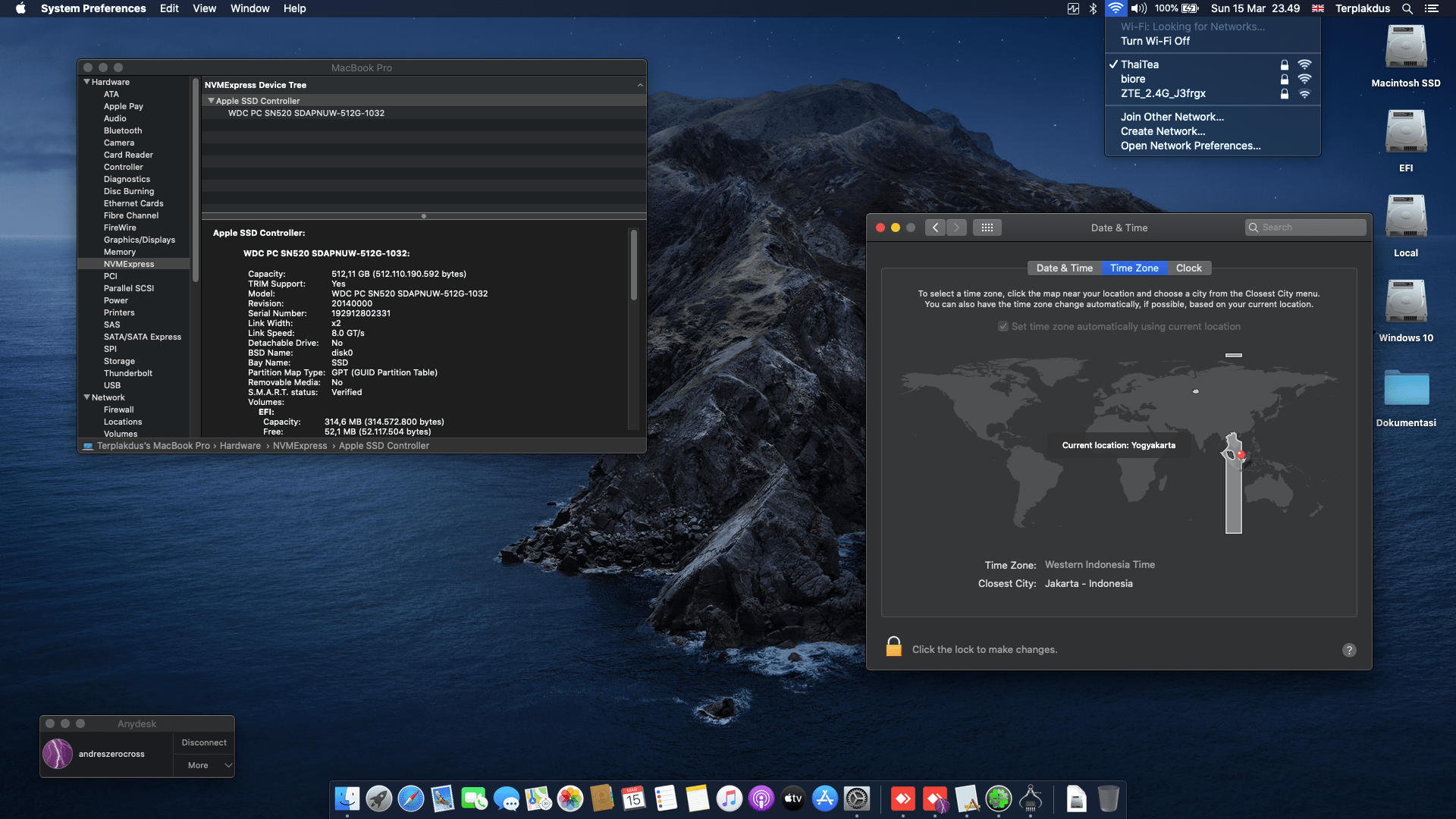This screenshot has height=819, width=1456.
Task: Open Maps from the Dock
Action: [x=538, y=799]
